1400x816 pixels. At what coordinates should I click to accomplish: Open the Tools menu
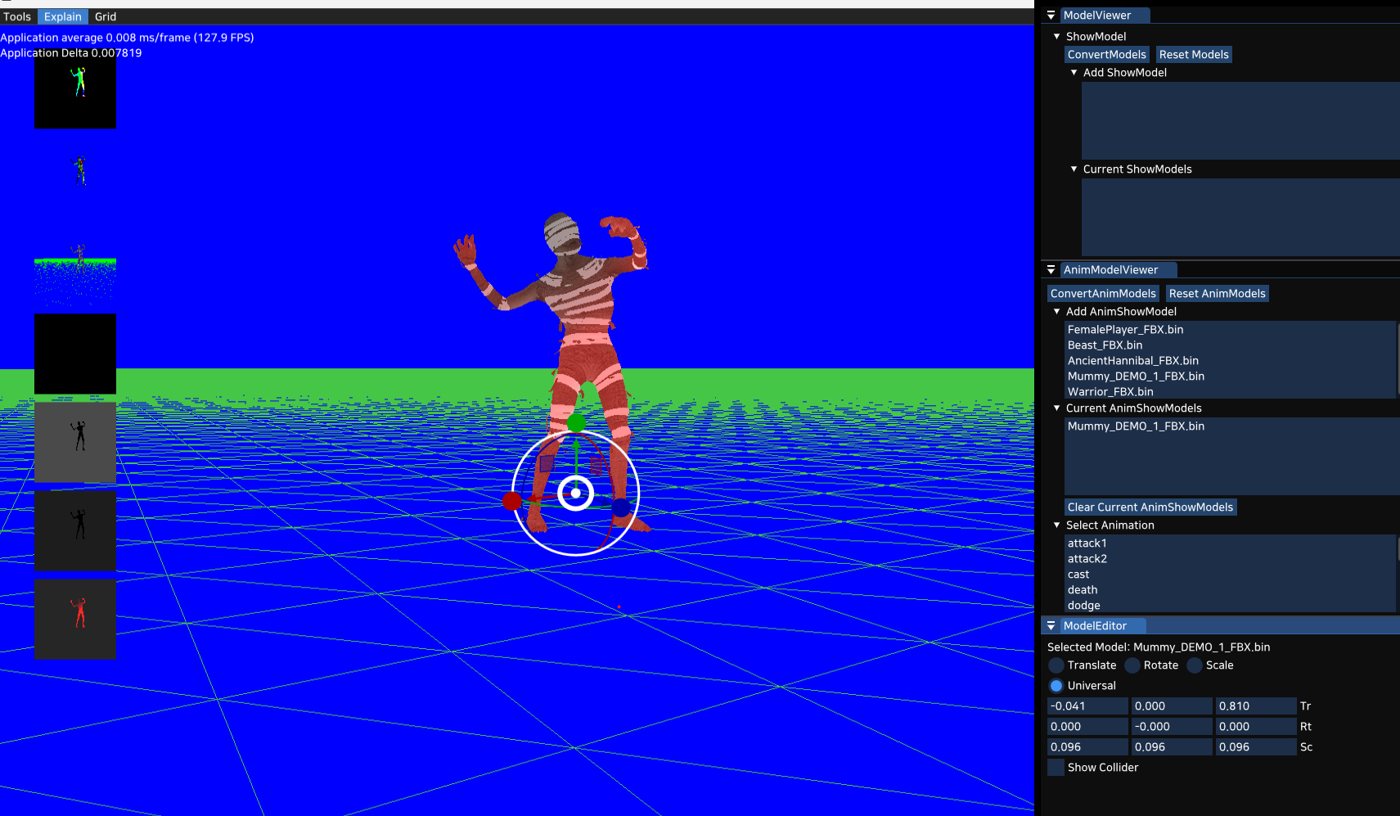point(17,17)
